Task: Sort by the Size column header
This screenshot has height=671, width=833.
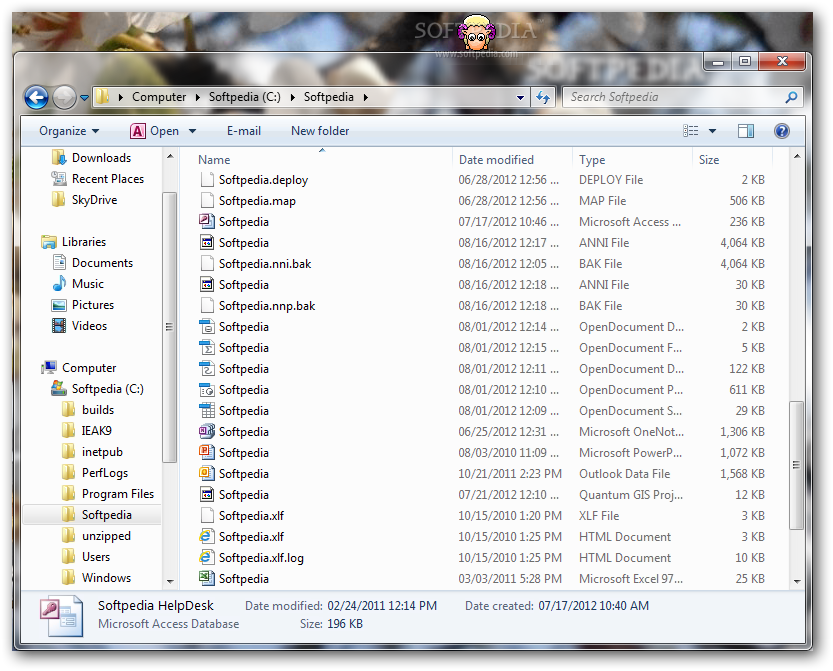Action: click(x=709, y=159)
